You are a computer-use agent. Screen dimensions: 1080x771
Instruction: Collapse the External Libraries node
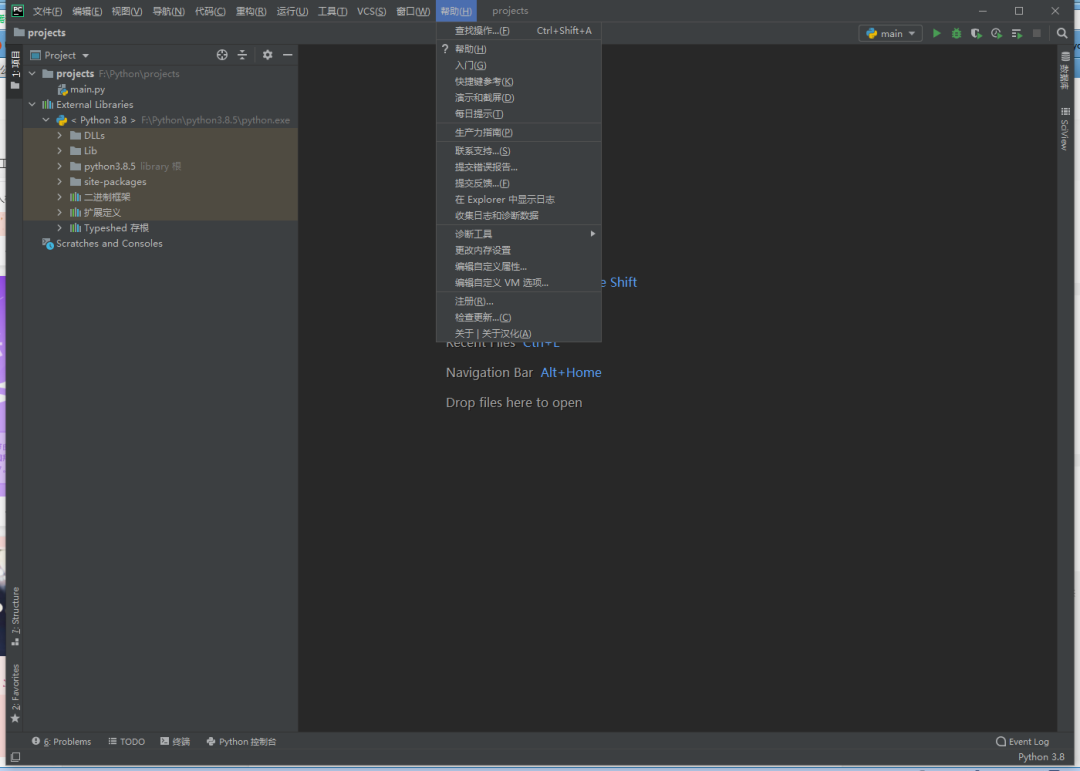tap(32, 104)
